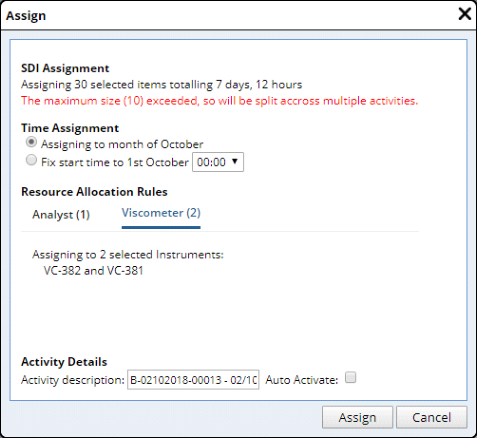This screenshot has height=438, width=477.
Task: Click the Assign button
Action: 357,417
